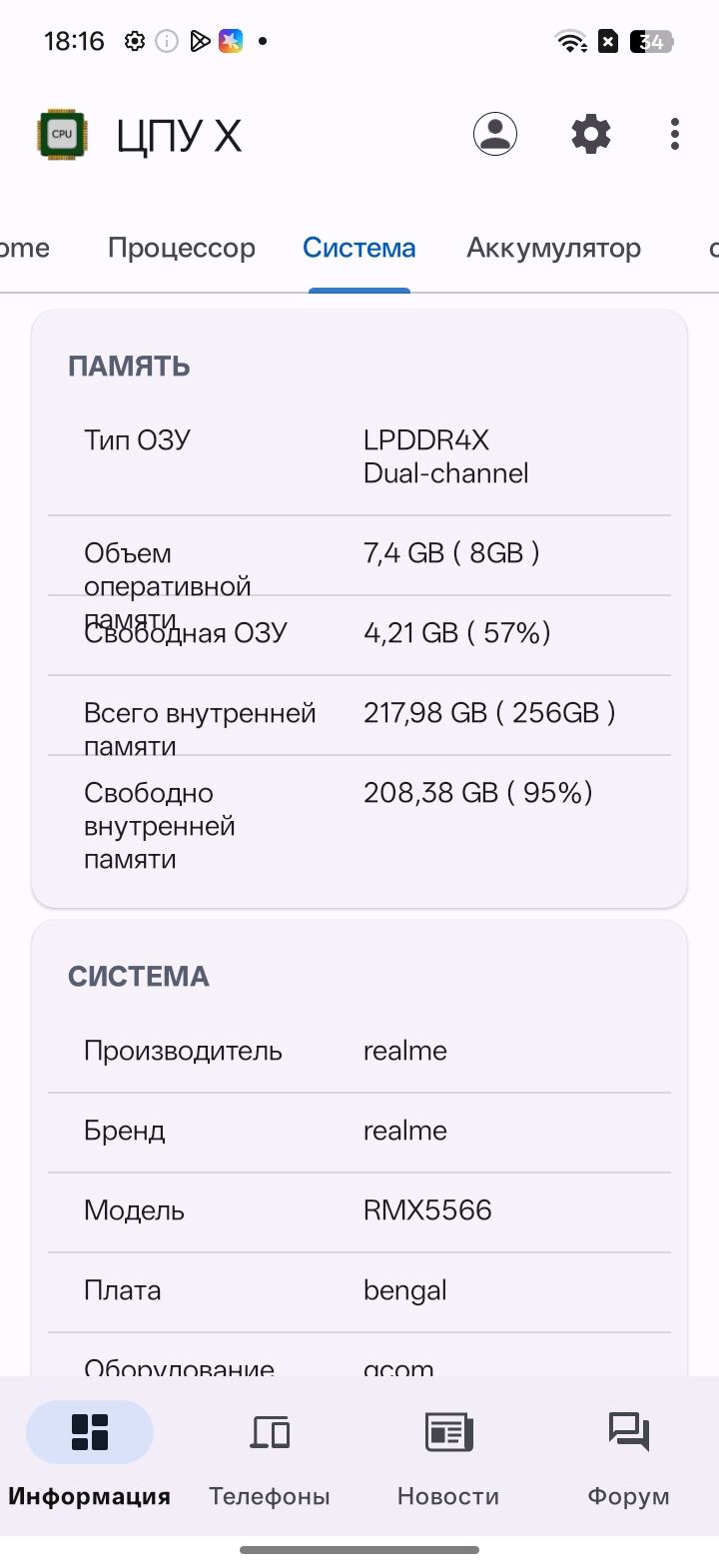Open the user profile icon
719x1568 pixels.
[495, 134]
